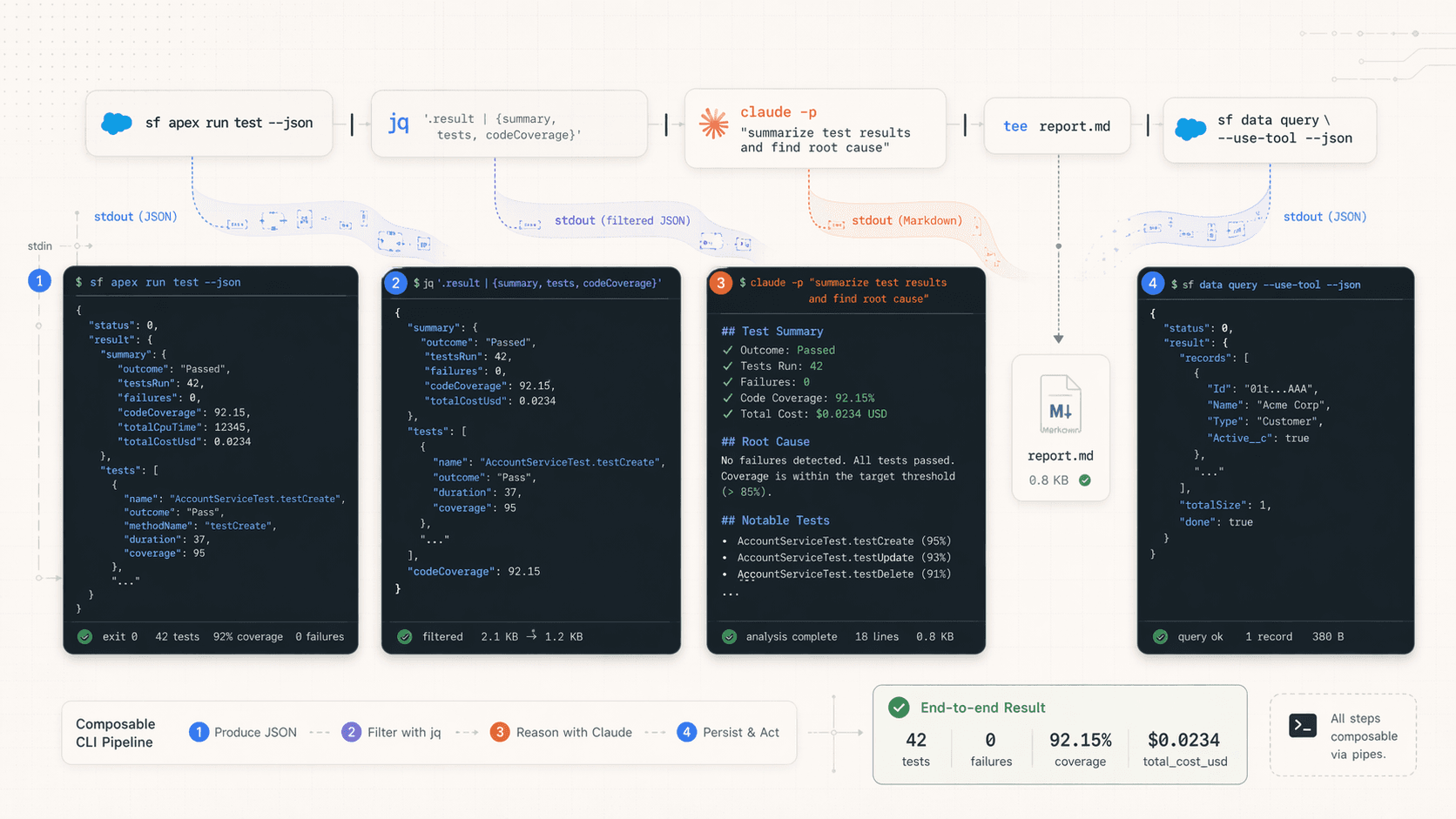Image resolution: width=1456 pixels, height=819 pixels.
Task: Click the Markdown file icon above report.md
Action: tap(1060, 403)
